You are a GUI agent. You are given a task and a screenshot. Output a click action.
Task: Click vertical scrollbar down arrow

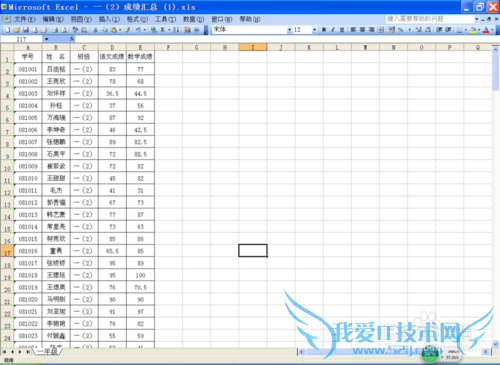[x=495, y=343]
